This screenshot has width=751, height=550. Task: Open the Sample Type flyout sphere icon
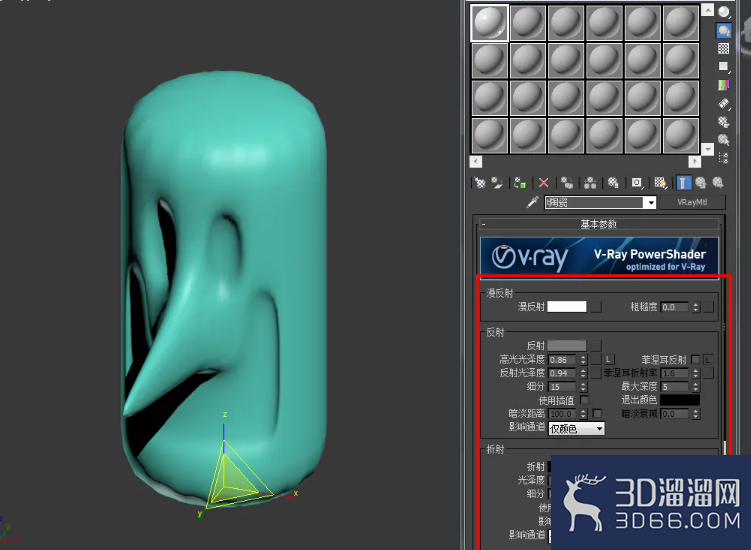(724, 11)
